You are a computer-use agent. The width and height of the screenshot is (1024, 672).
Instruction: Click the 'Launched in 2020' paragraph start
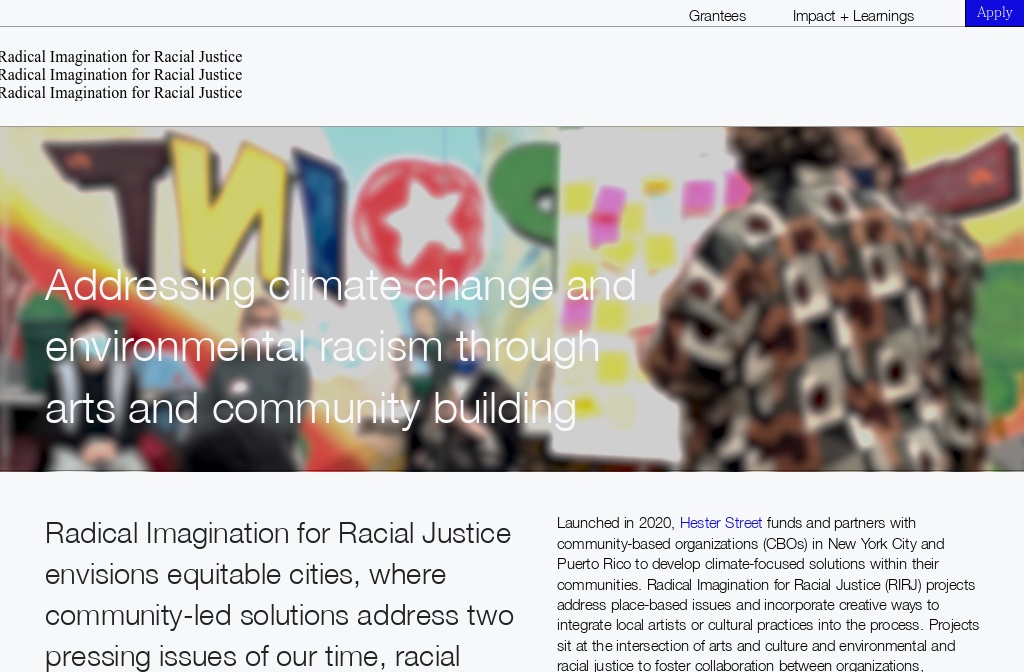coord(615,523)
